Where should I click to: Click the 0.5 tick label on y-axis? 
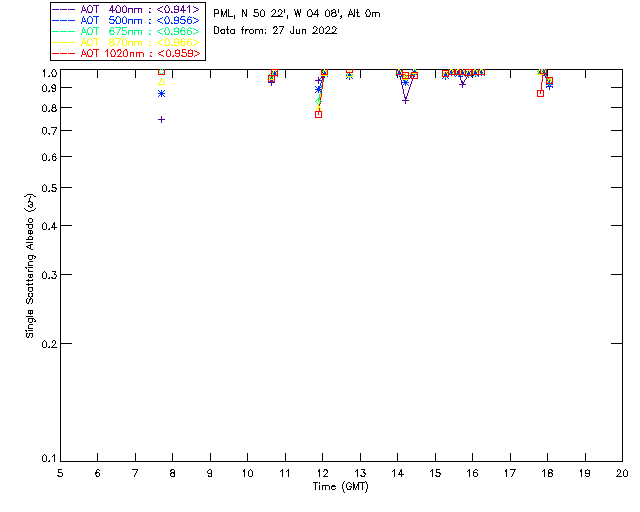(x=46, y=188)
